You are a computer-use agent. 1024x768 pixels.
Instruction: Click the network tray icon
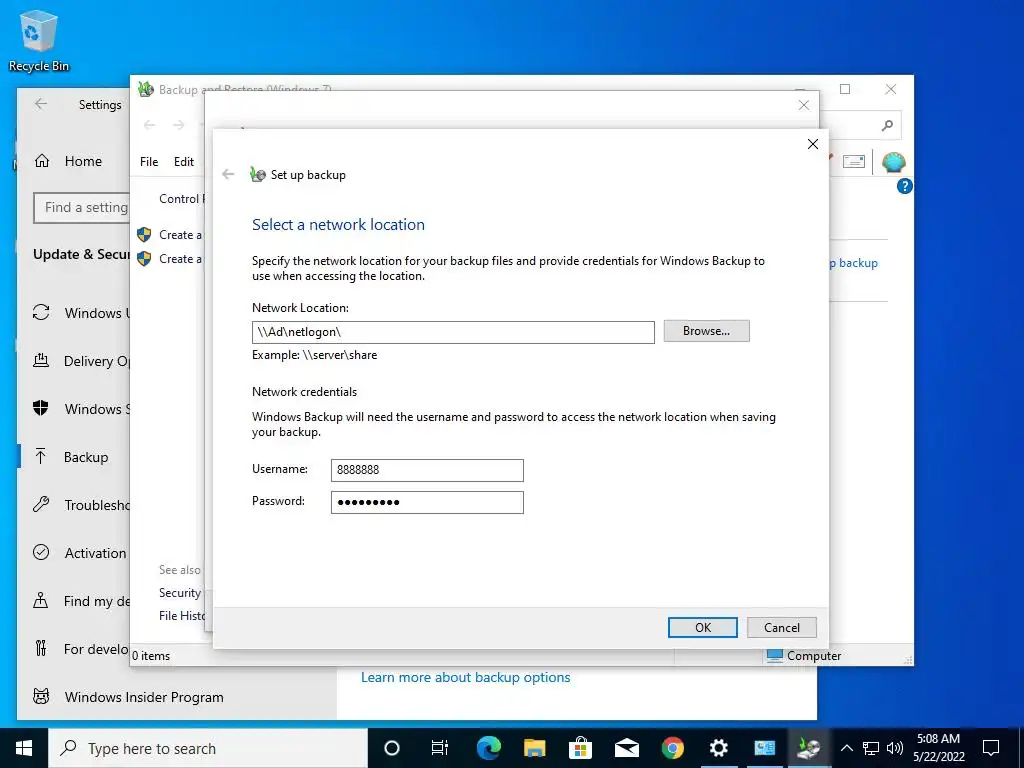pos(871,748)
